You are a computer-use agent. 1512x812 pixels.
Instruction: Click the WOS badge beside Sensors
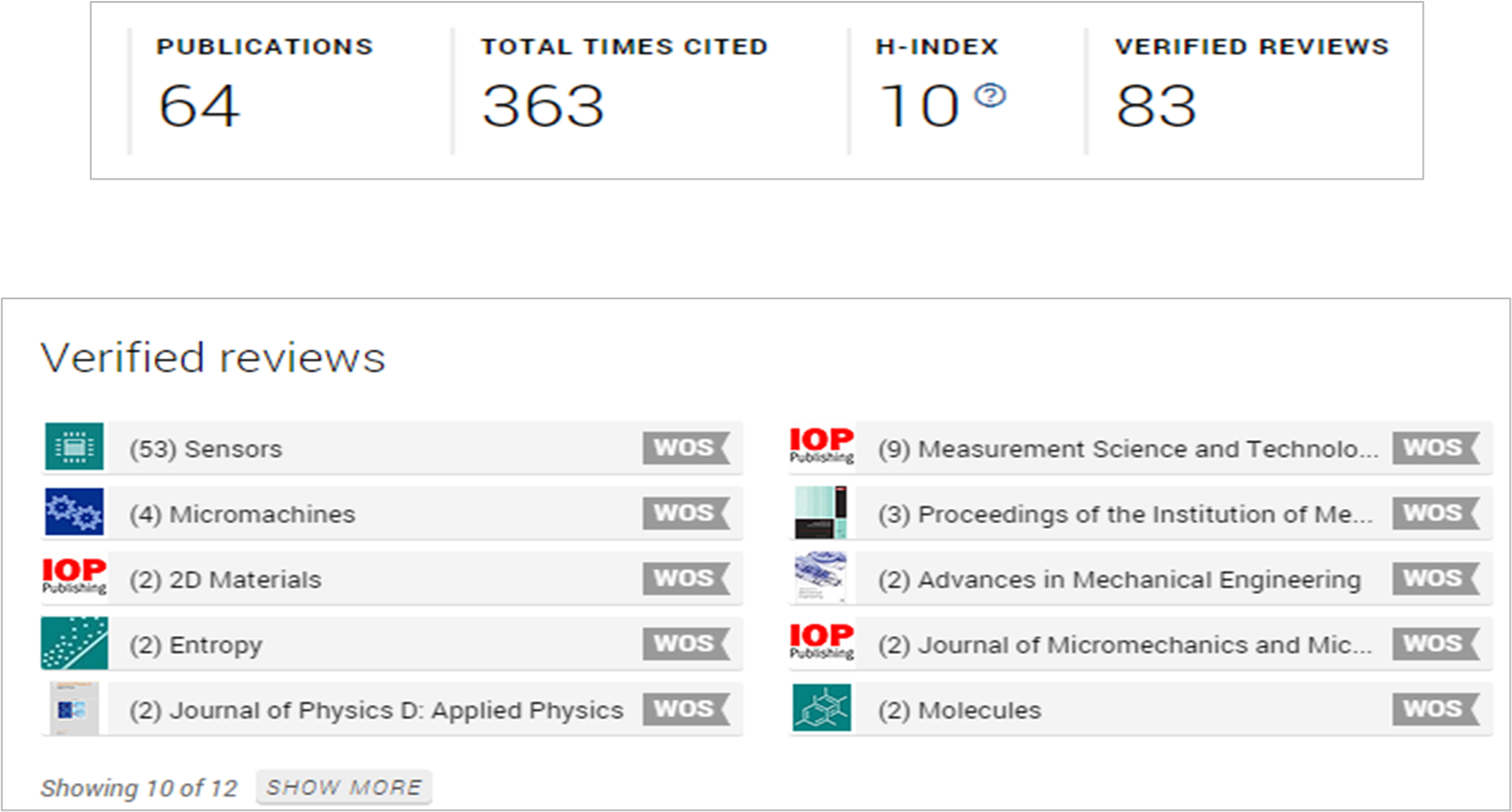[685, 448]
